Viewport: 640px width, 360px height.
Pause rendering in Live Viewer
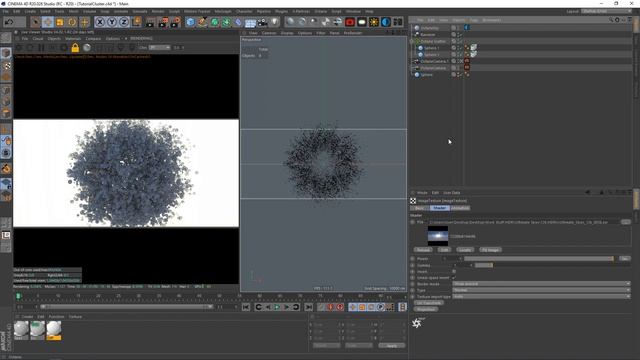point(41,48)
